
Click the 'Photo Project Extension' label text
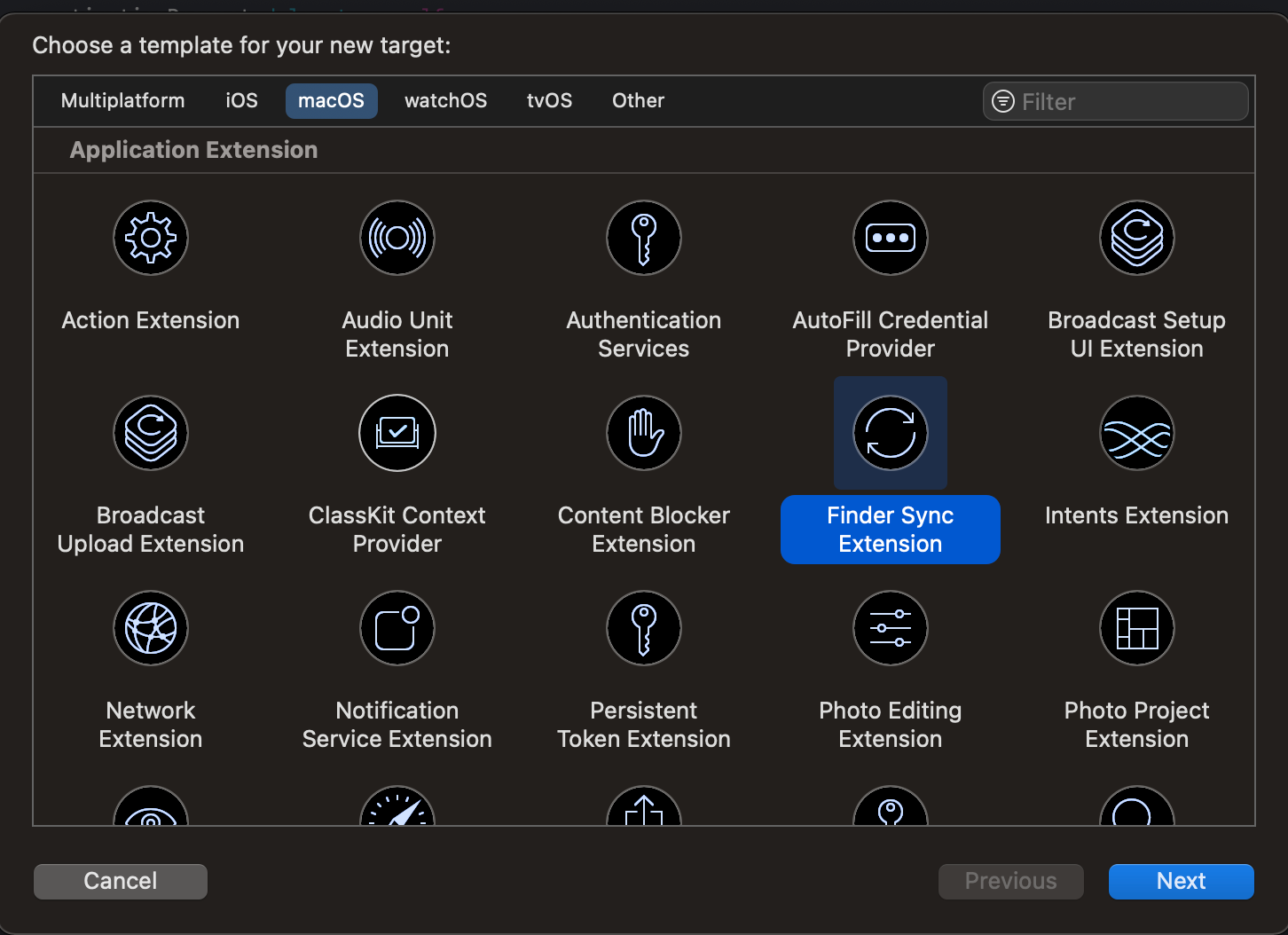[x=1137, y=725]
